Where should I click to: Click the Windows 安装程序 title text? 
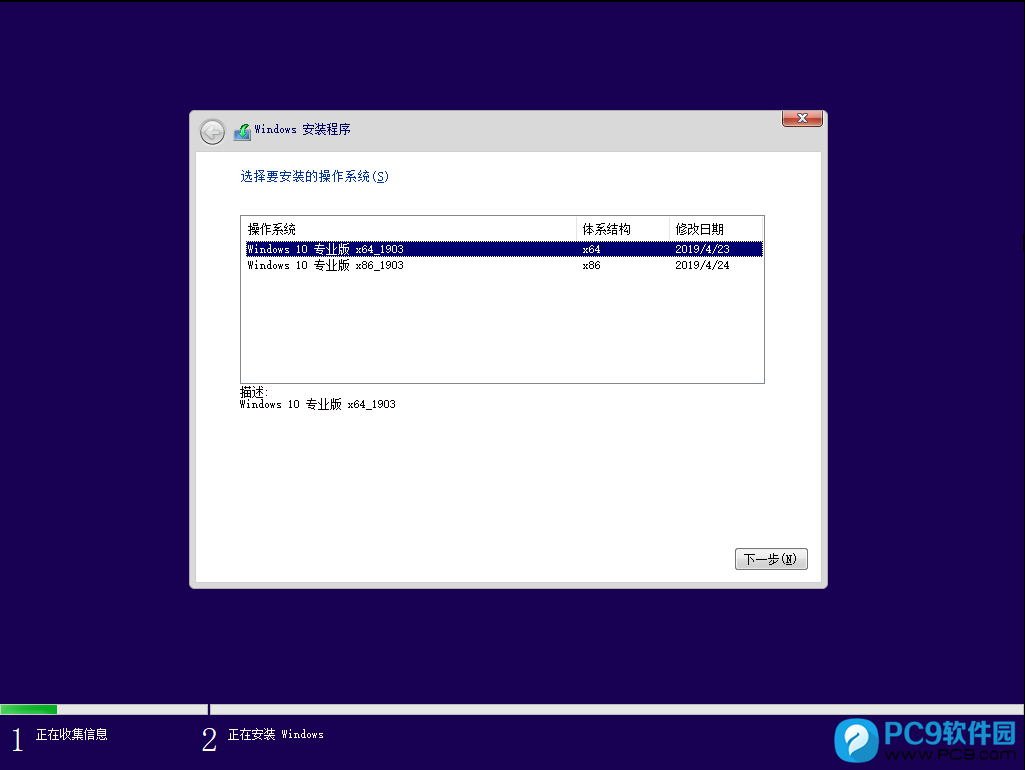[x=302, y=129]
